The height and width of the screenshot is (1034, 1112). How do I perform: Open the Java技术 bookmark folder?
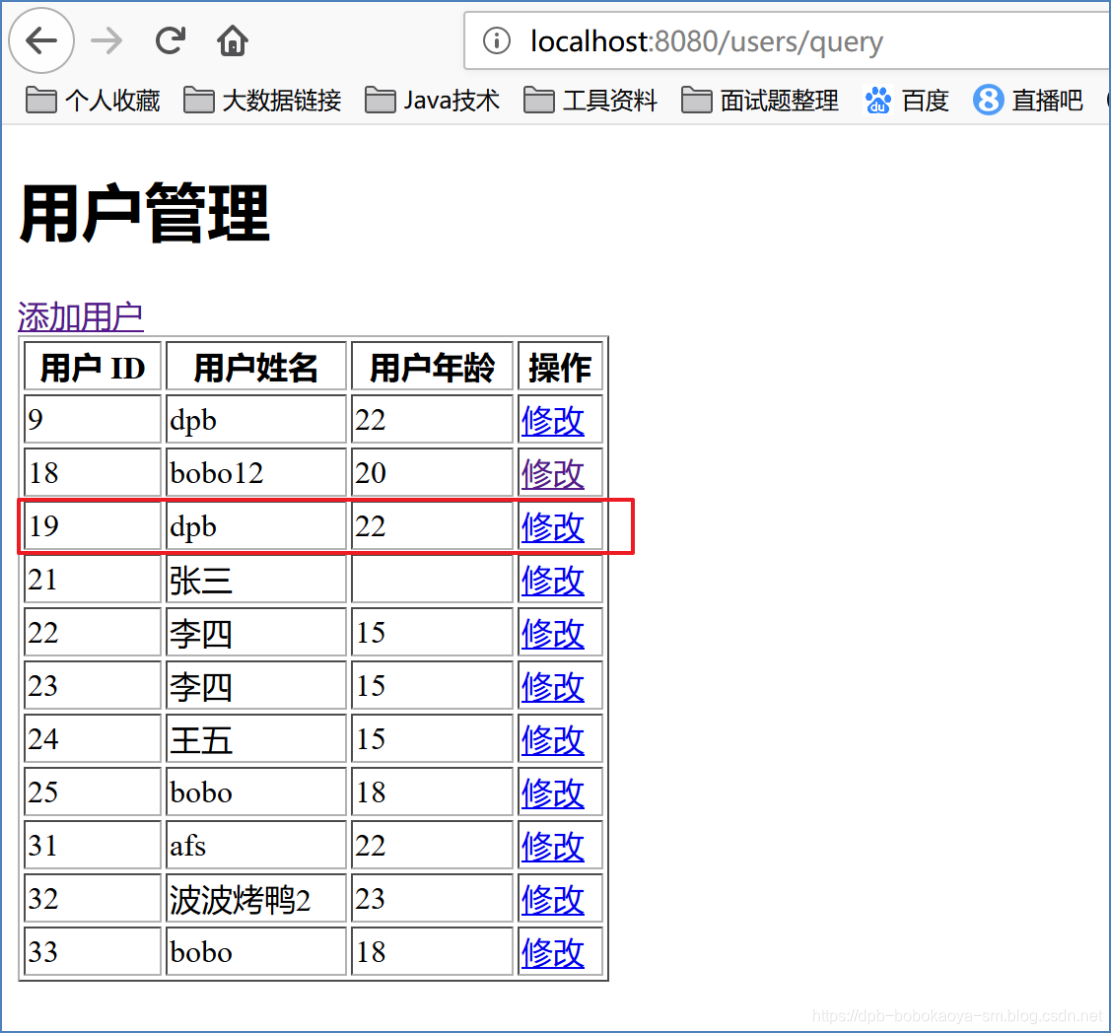[432, 100]
